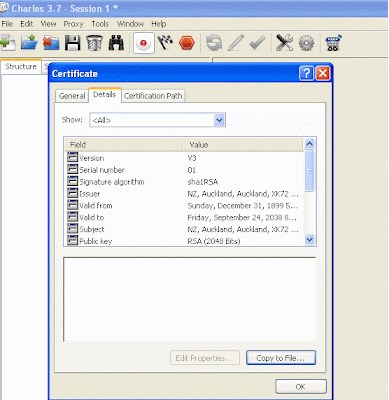Select the Public key field row
Viewport: 389px width, 400px height.
184,241
